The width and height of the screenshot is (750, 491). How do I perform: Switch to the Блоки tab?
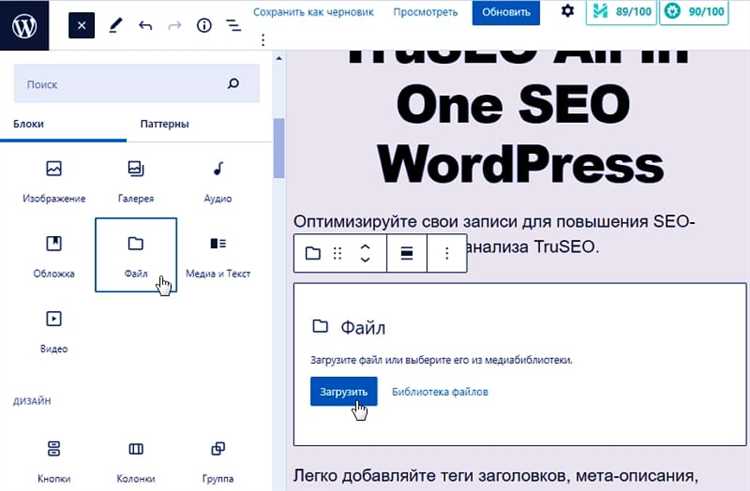coord(29,124)
